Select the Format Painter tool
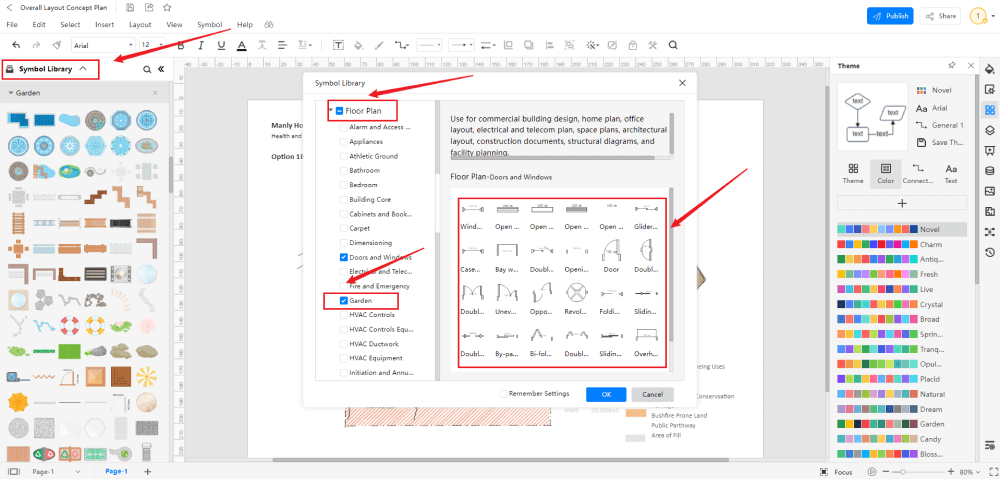This screenshot has width=1000, height=480. [56, 45]
